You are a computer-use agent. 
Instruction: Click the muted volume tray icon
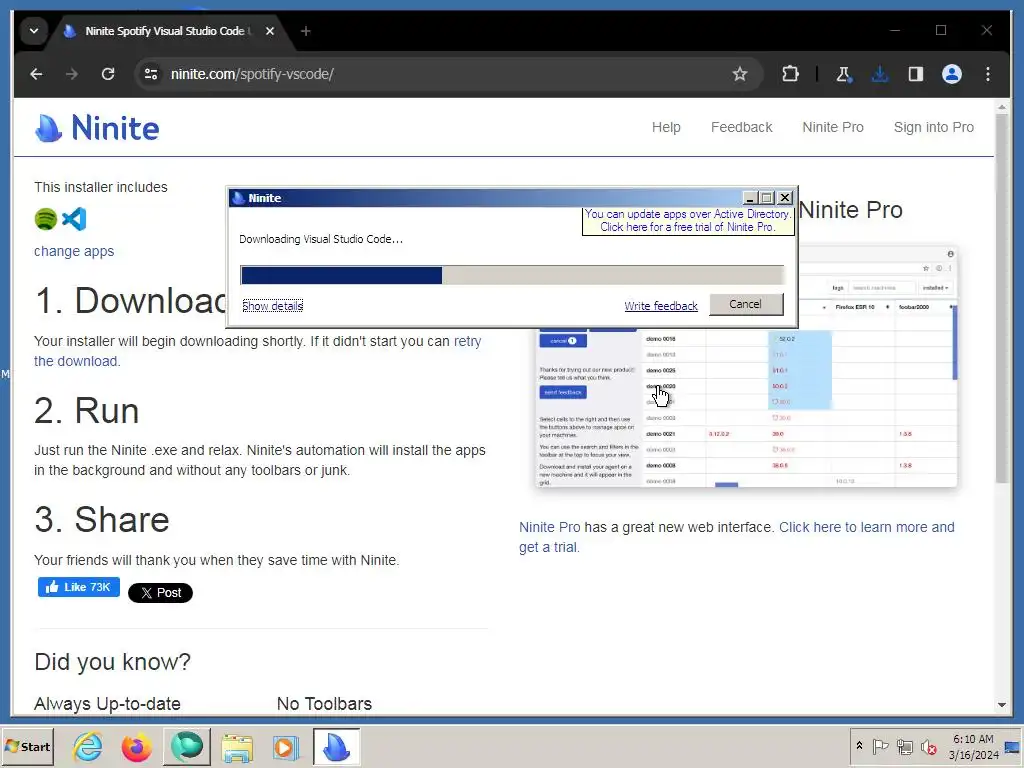(928, 746)
